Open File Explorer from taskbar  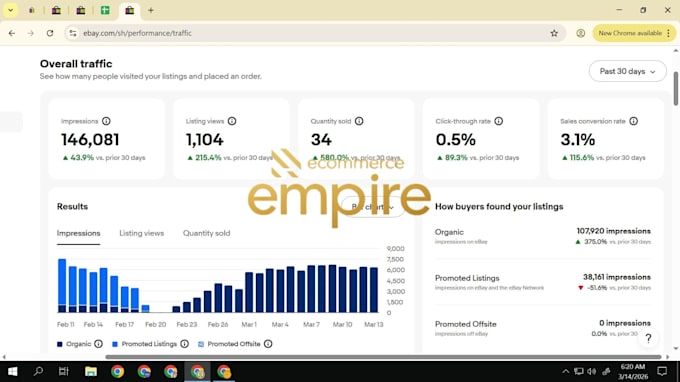pos(91,372)
